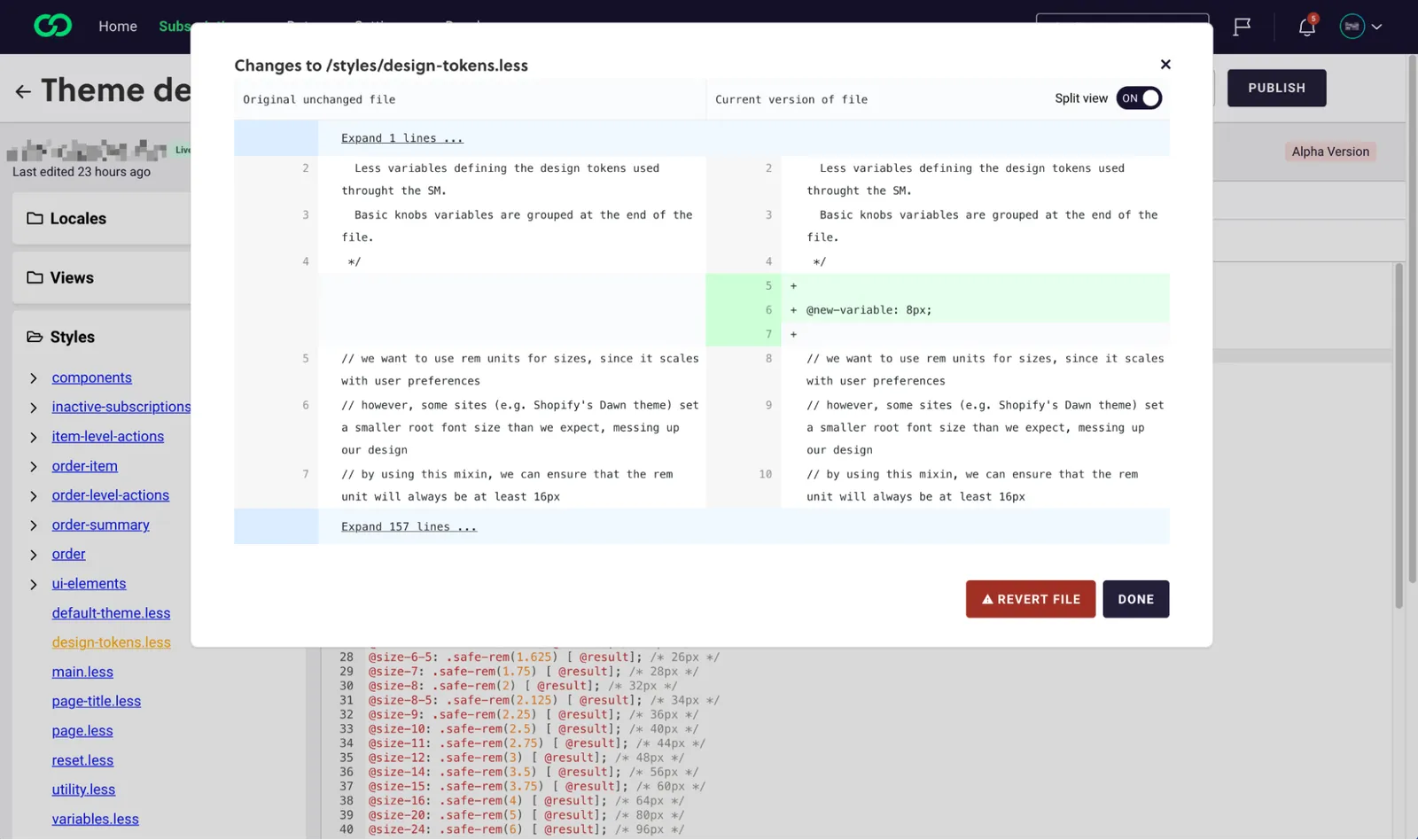Image resolution: width=1418 pixels, height=840 pixels.
Task: Click the warning icon on Revert File
Action: tap(987, 599)
